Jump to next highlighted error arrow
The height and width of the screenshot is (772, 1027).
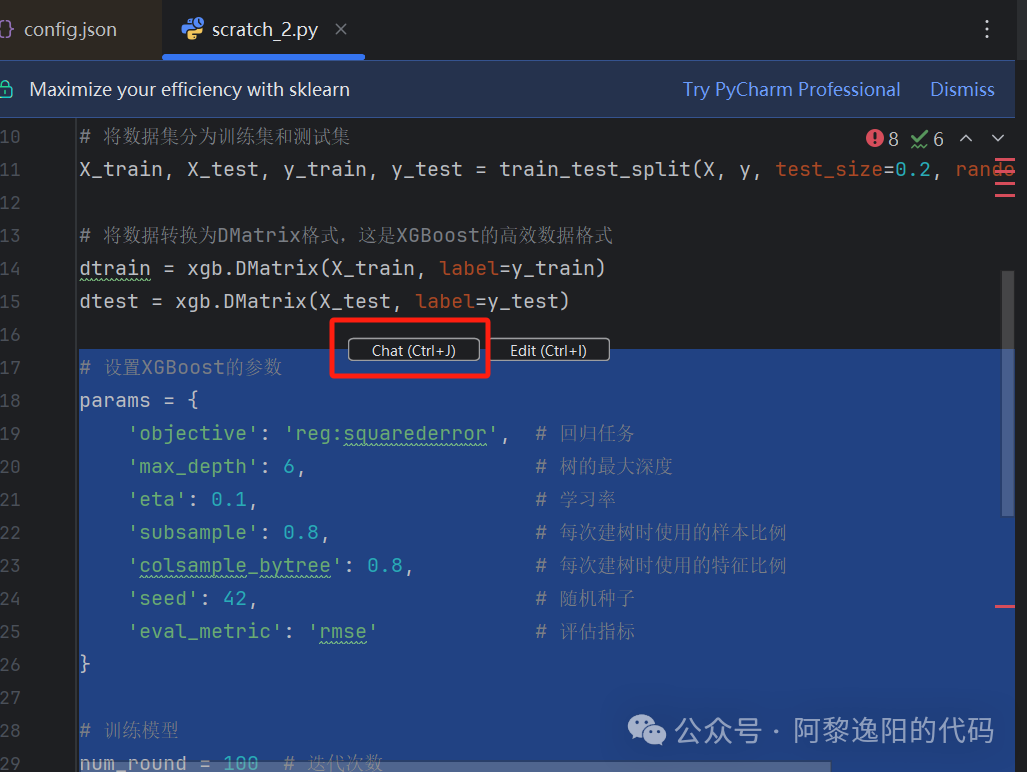pyautogui.click(x=998, y=138)
